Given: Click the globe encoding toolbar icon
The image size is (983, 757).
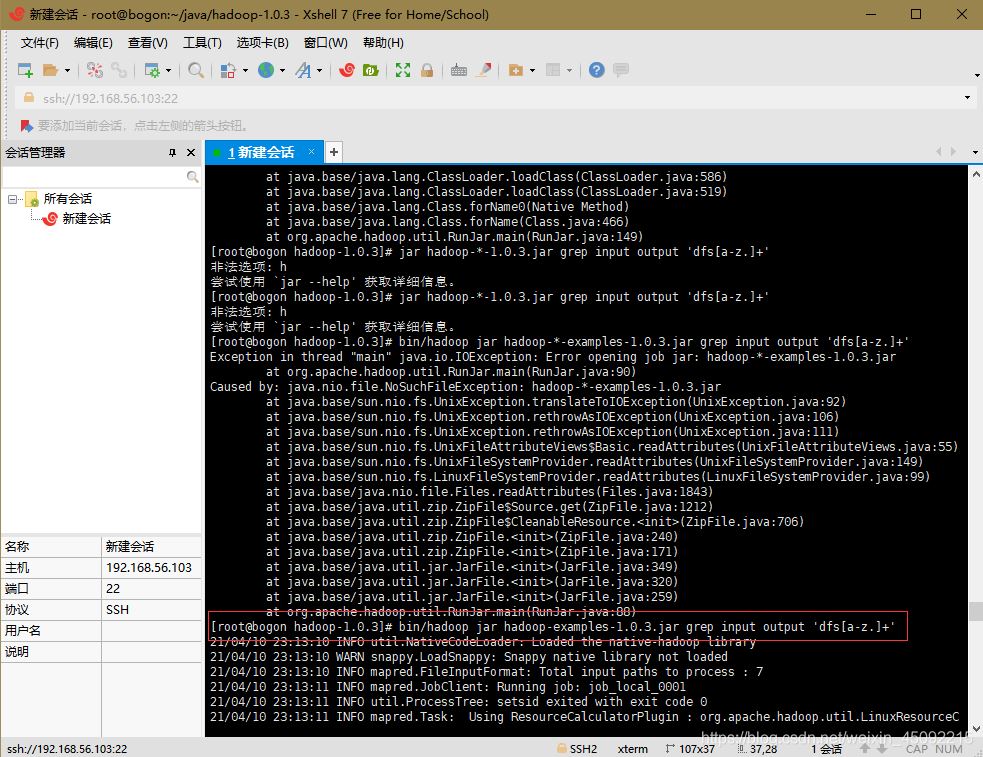Looking at the screenshot, I should [x=266, y=70].
